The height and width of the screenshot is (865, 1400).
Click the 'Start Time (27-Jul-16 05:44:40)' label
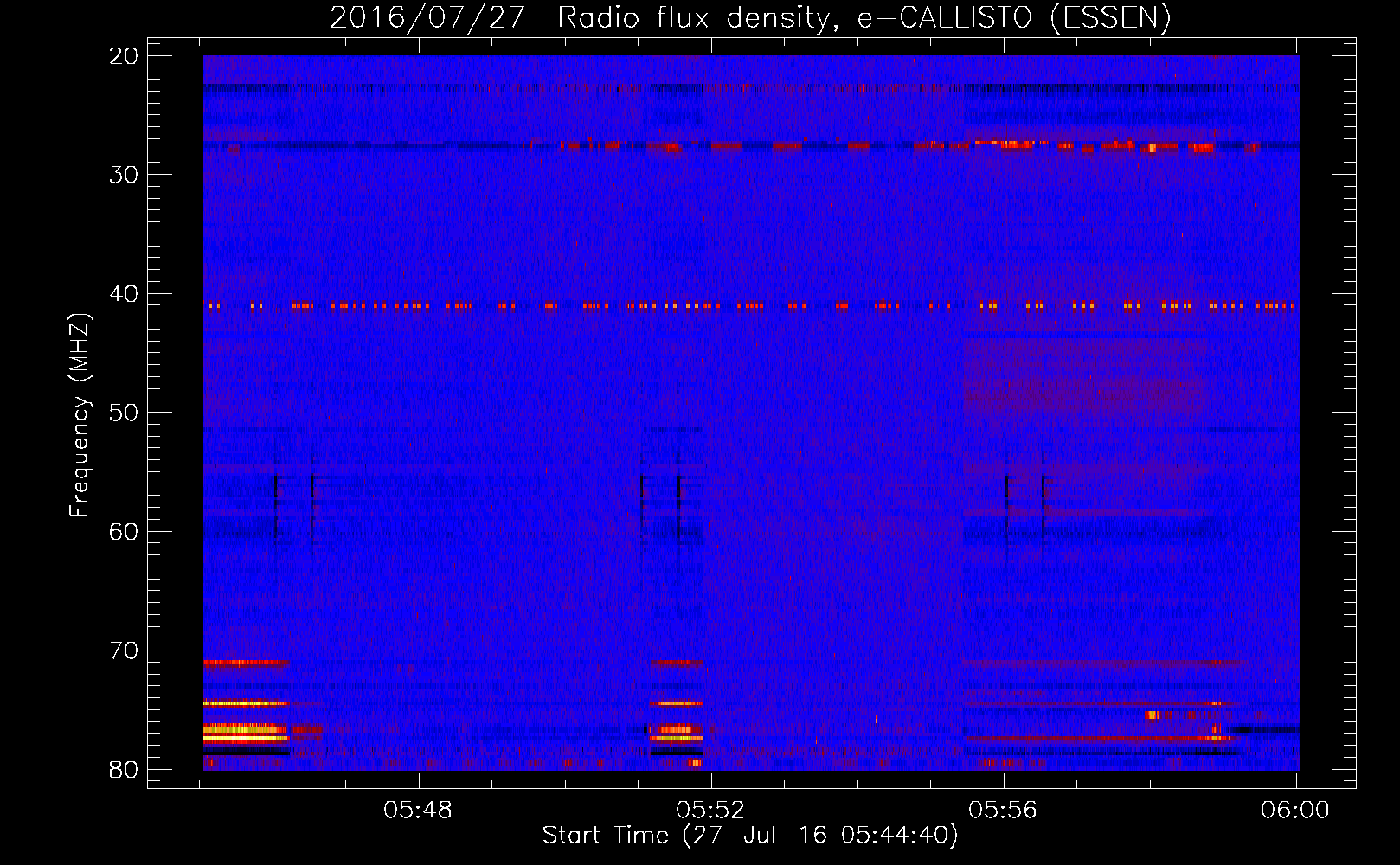pyautogui.click(x=750, y=836)
